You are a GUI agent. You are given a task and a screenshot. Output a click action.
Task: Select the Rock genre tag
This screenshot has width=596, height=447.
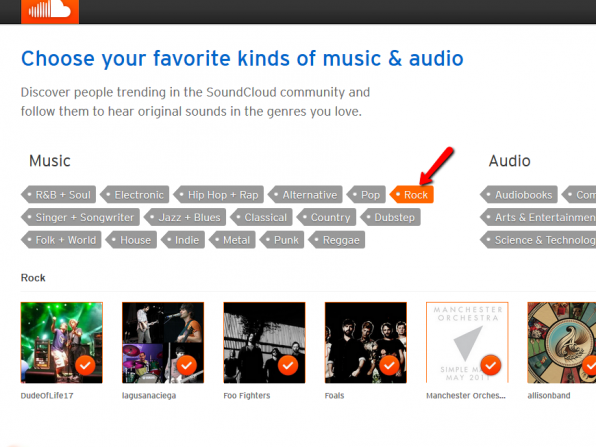point(412,195)
